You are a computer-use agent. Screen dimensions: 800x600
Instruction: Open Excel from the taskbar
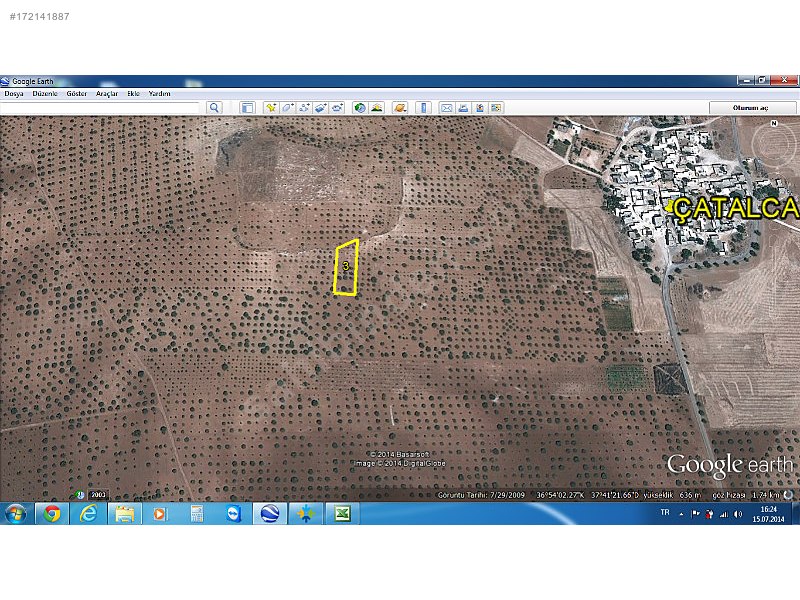pos(342,514)
